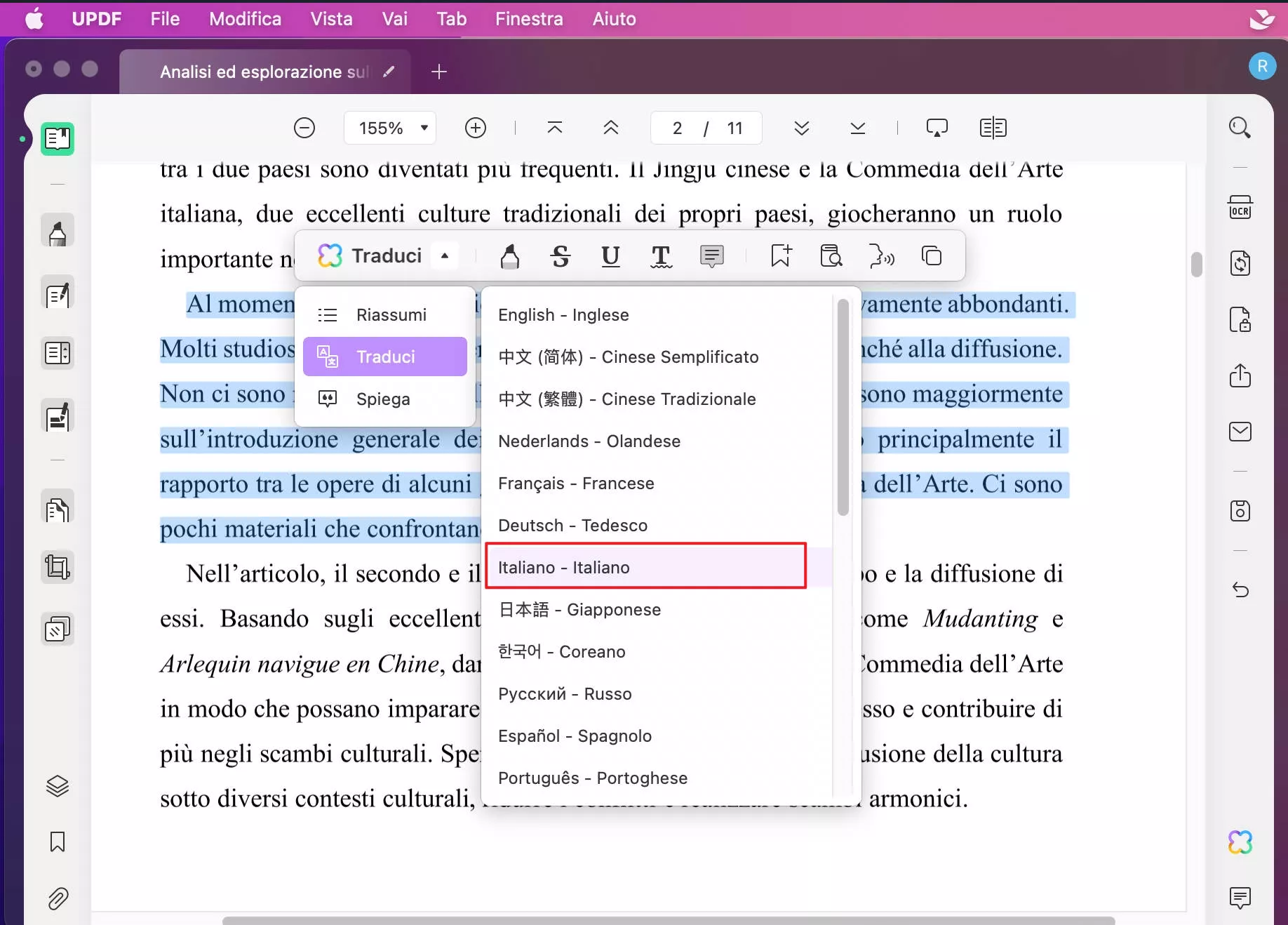Viewport: 1288px width, 925px height.
Task: Select English - Inglese language
Action: coord(658,314)
